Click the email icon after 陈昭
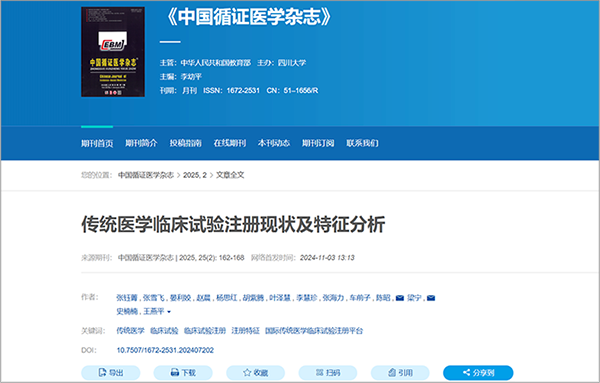Viewport: 600px width, 383px height. click(x=400, y=298)
